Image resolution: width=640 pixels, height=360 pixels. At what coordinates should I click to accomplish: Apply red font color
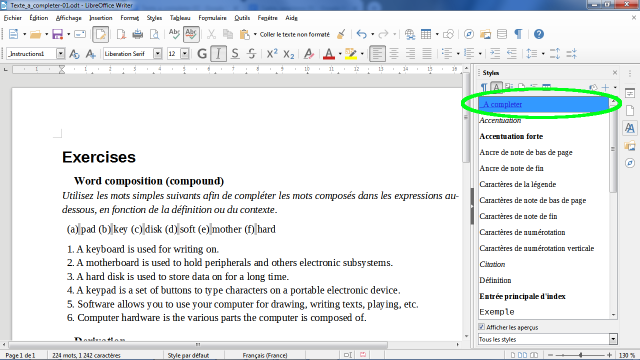[329, 53]
